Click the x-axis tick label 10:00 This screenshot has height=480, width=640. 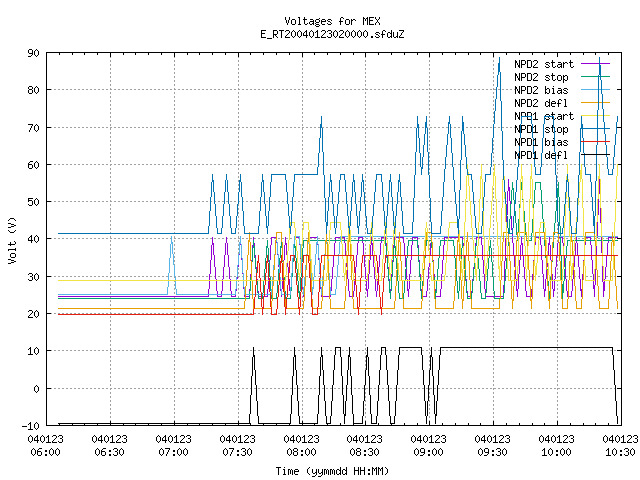[x=556, y=452]
